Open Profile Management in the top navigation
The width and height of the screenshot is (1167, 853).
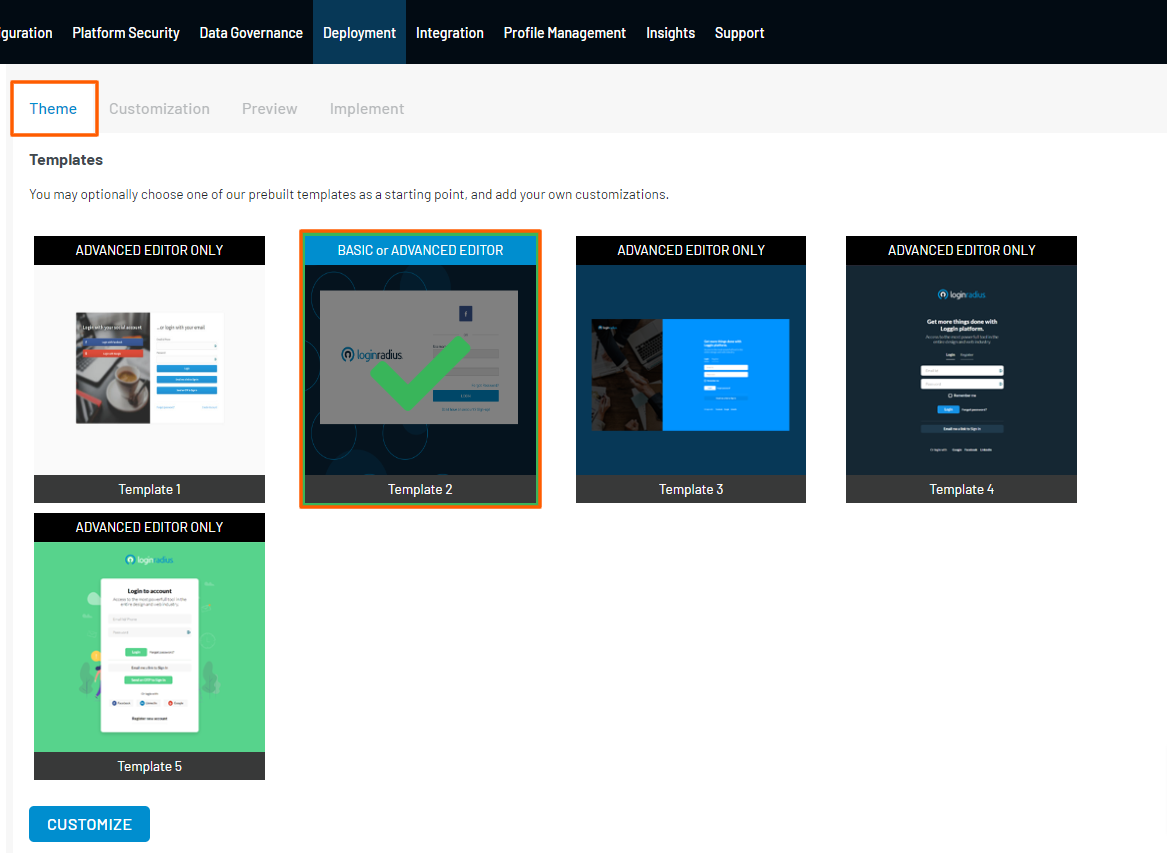point(564,33)
